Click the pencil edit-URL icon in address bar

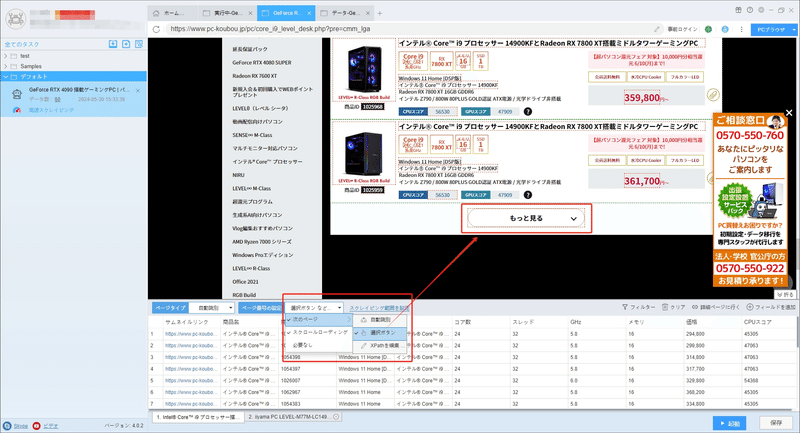click(x=657, y=29)
